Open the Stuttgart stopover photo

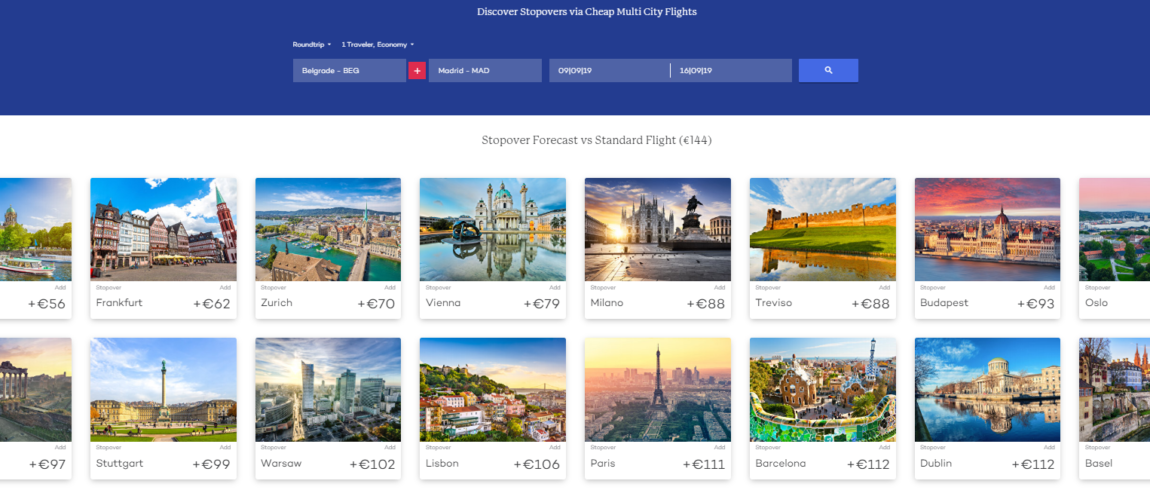pyautogui.click(x=164, y=390)
